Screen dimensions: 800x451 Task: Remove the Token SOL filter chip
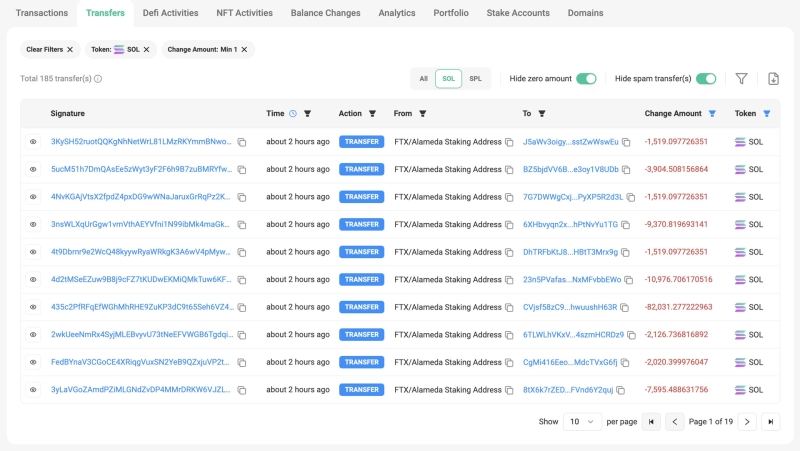[x=147, y=49]
